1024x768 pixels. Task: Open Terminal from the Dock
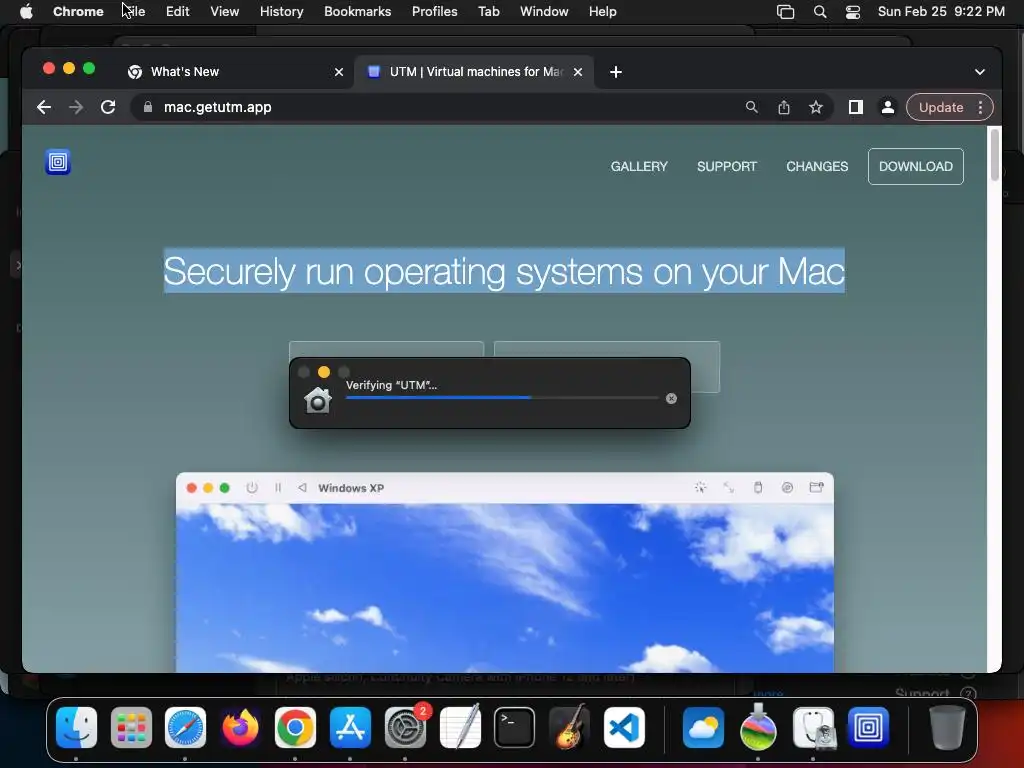point(514,727)
